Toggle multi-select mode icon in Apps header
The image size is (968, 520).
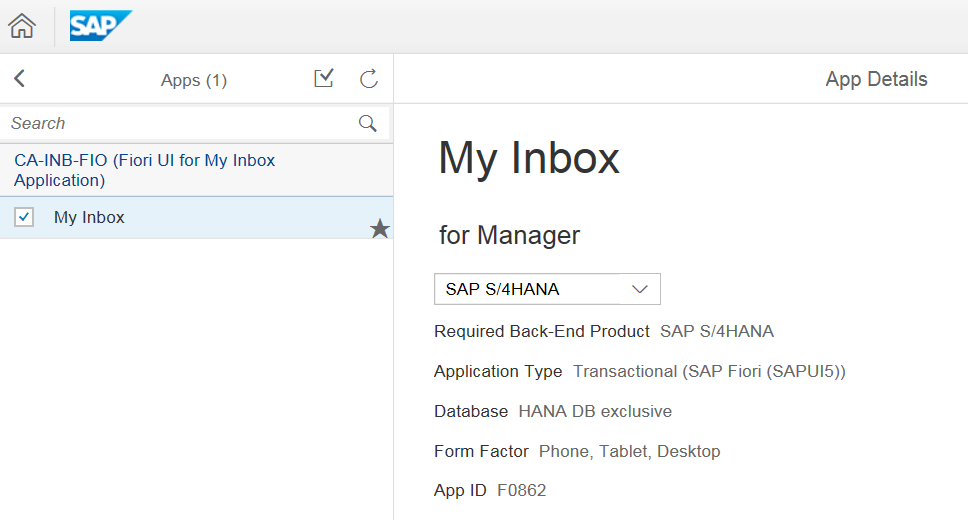pos(324,78)
